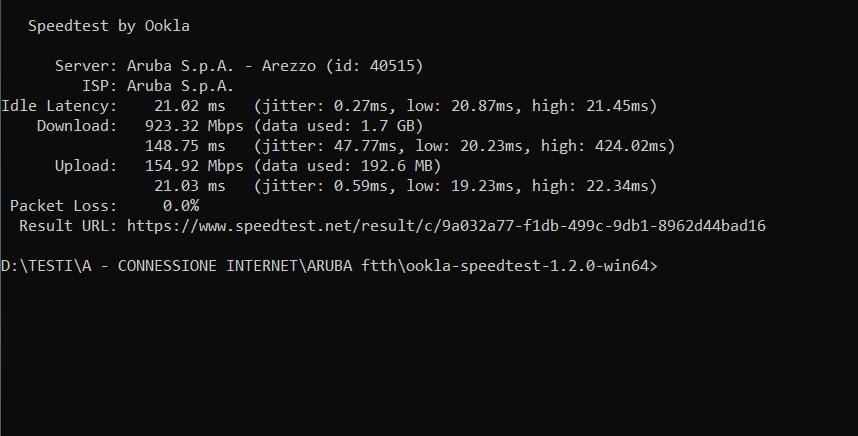The height and width of the screenshot is (436, 858).
Task: Click the packet loss value 0.0%
Action: coord(181,205)
